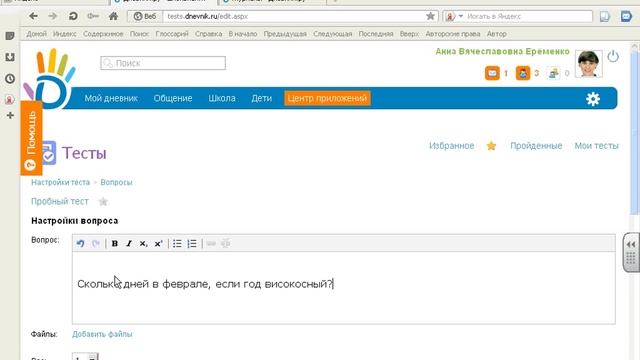Reload the page with the refresh icon
The image size is (640, 360).
coord(73,16)
